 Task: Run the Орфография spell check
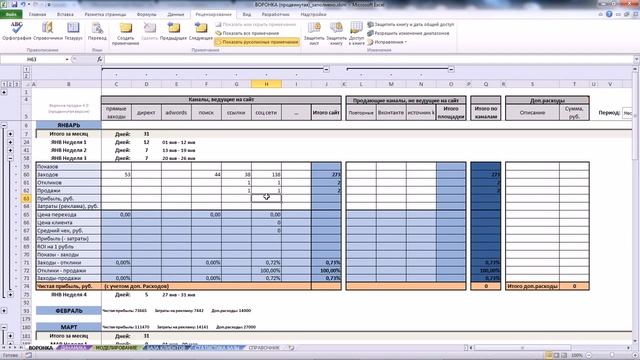click(x=17, y=31)
